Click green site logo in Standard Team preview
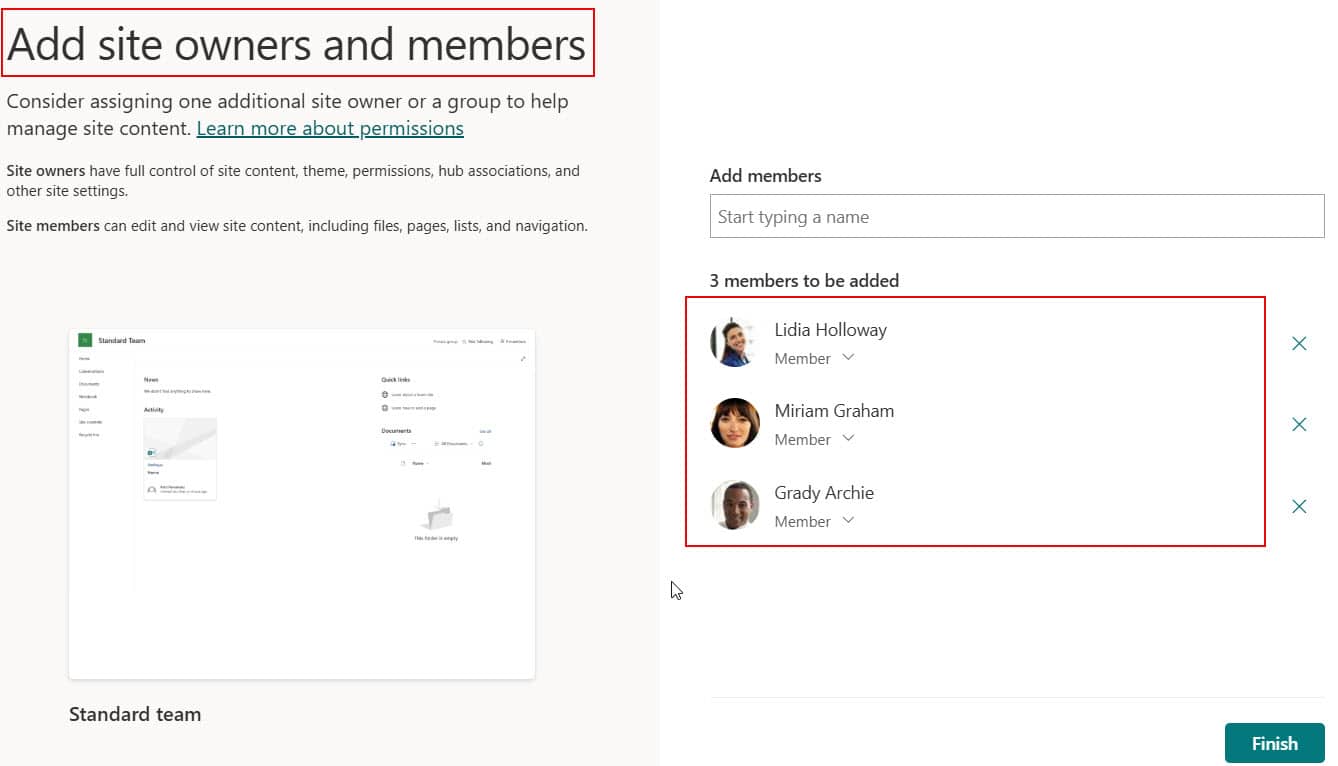Image resolution: width=1338 pixels, height=766 pixels. 85,341
